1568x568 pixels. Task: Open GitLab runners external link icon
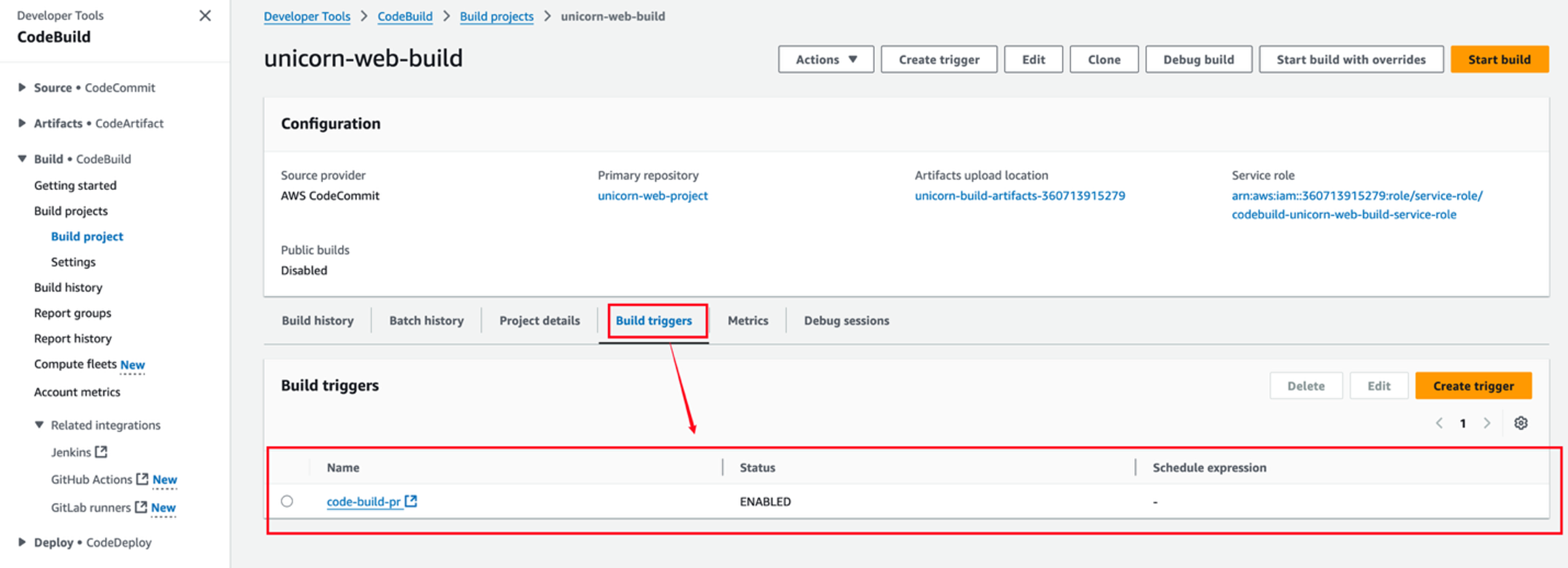[x=140, y=507]
